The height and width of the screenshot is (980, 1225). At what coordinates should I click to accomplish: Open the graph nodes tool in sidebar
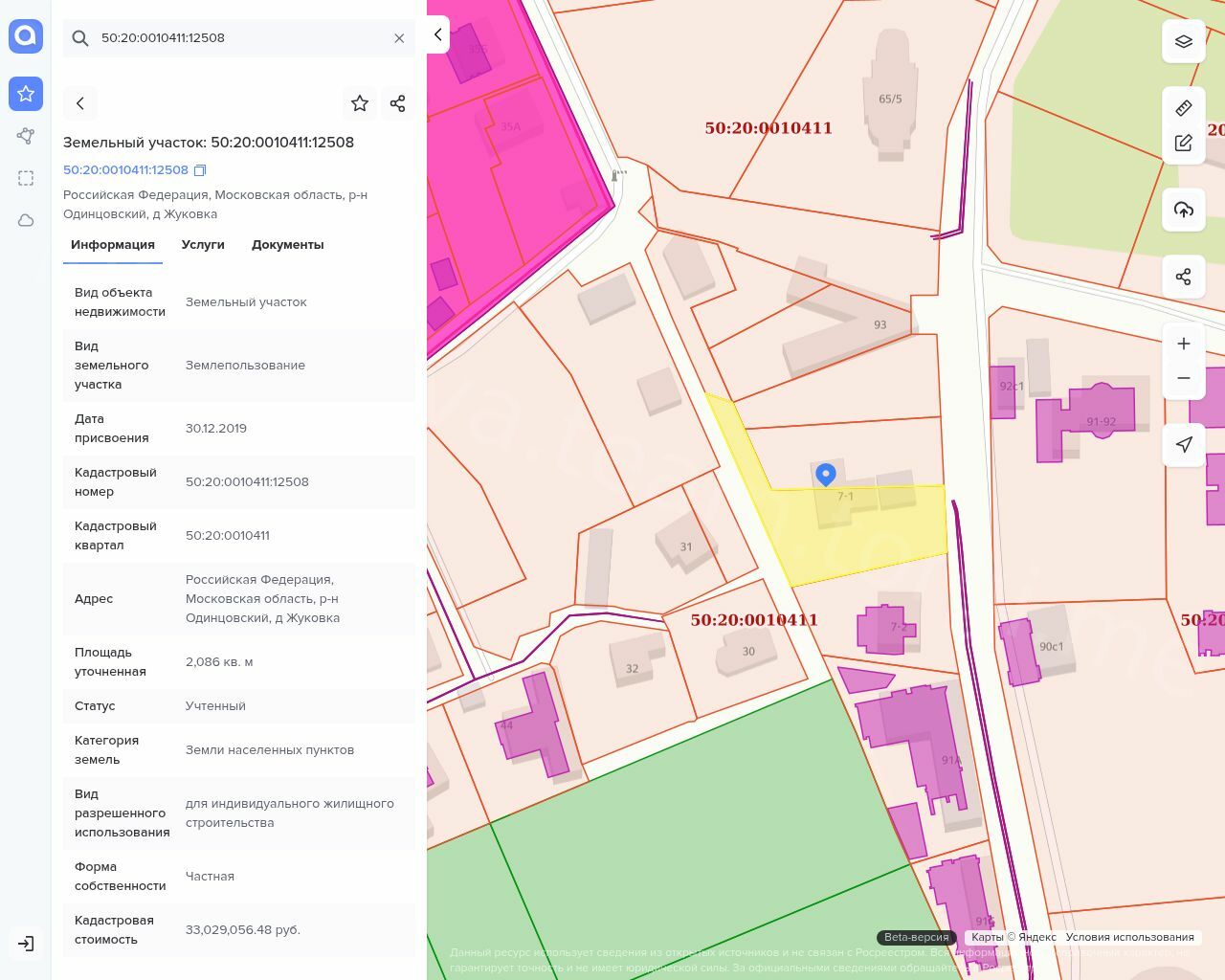point(26,136)
